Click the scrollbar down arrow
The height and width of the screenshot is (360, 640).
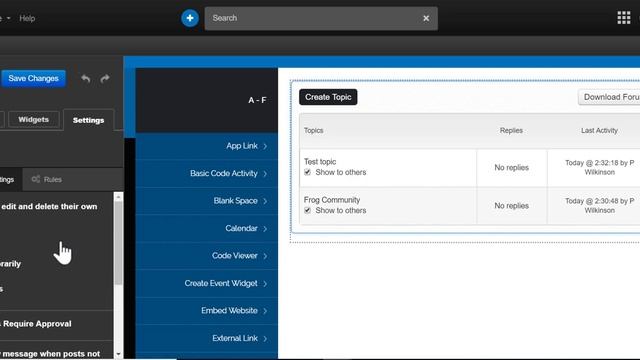[118, 354]
